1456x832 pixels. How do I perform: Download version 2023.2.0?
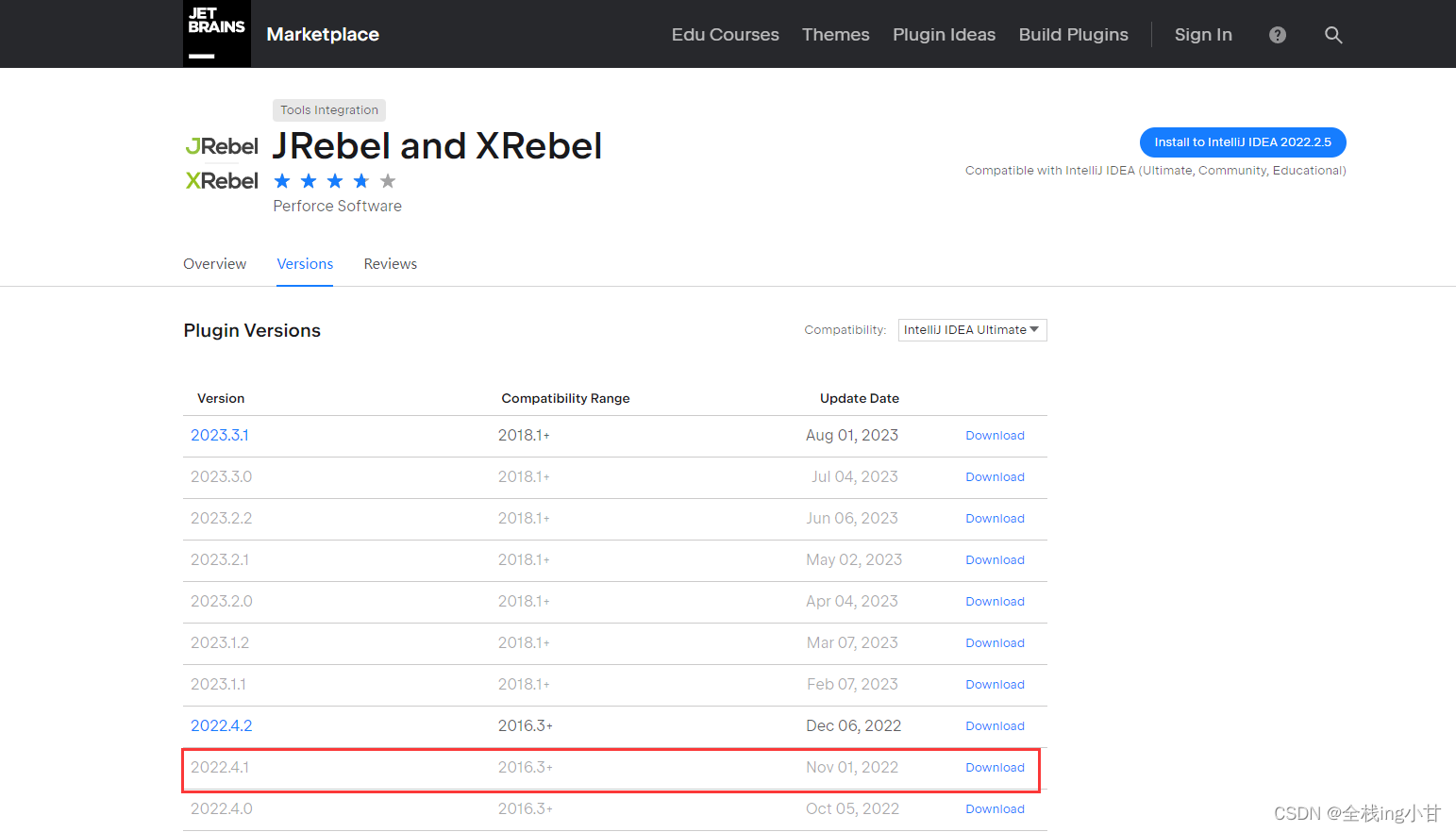click(995, 602)
